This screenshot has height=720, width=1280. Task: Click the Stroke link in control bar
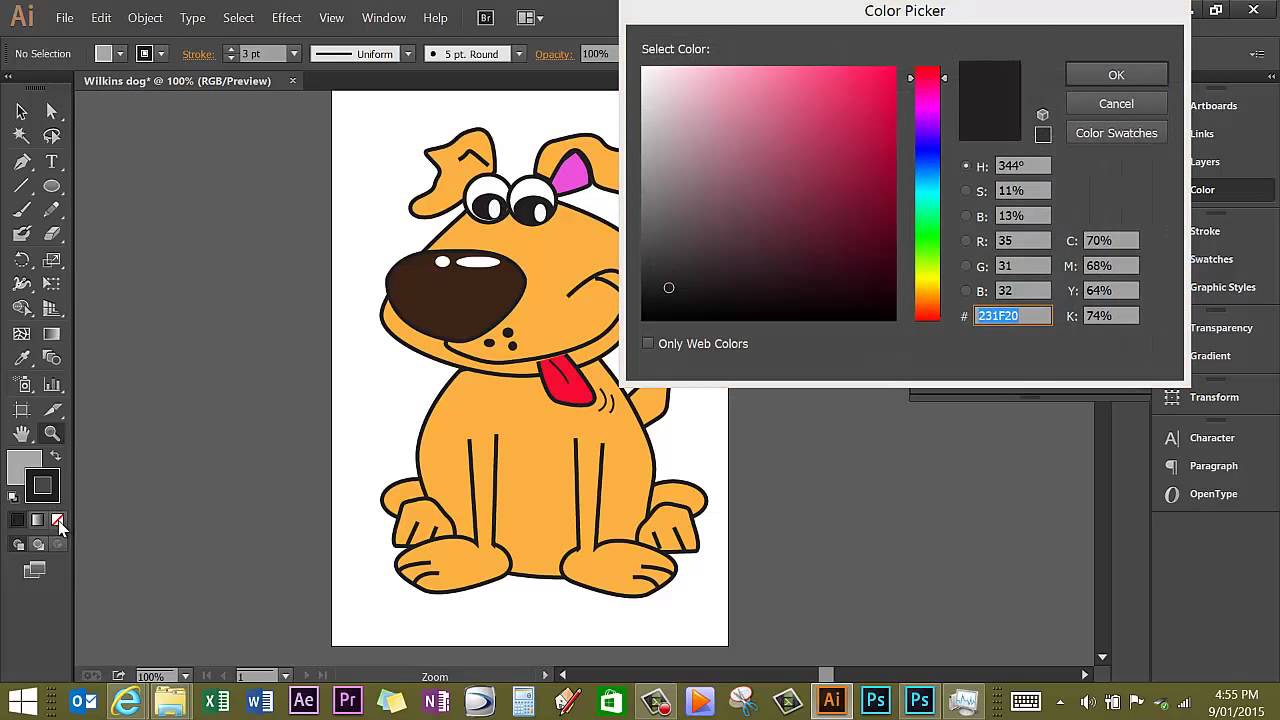click(198, 54)
